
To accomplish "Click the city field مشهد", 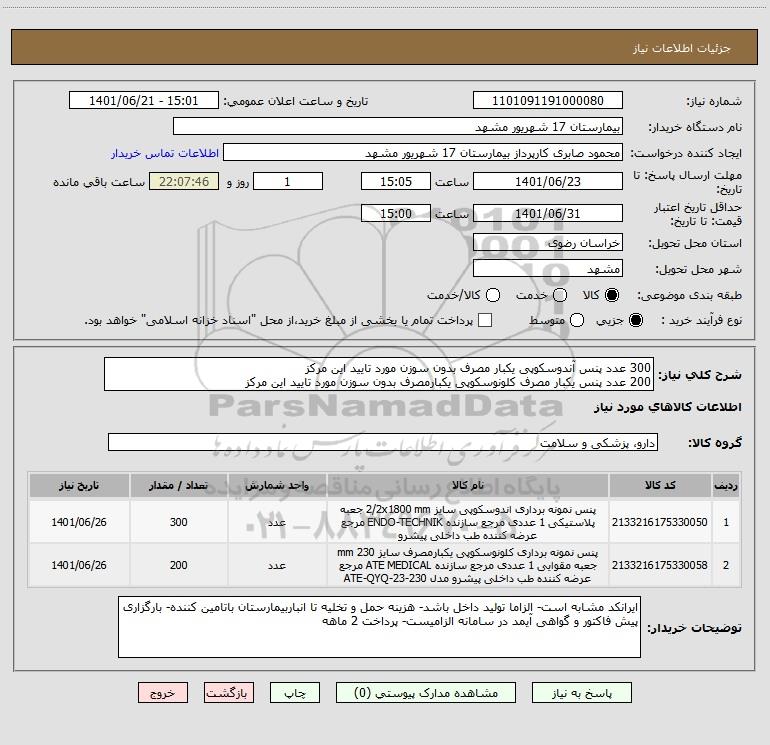I will click(x=548, y=269).
